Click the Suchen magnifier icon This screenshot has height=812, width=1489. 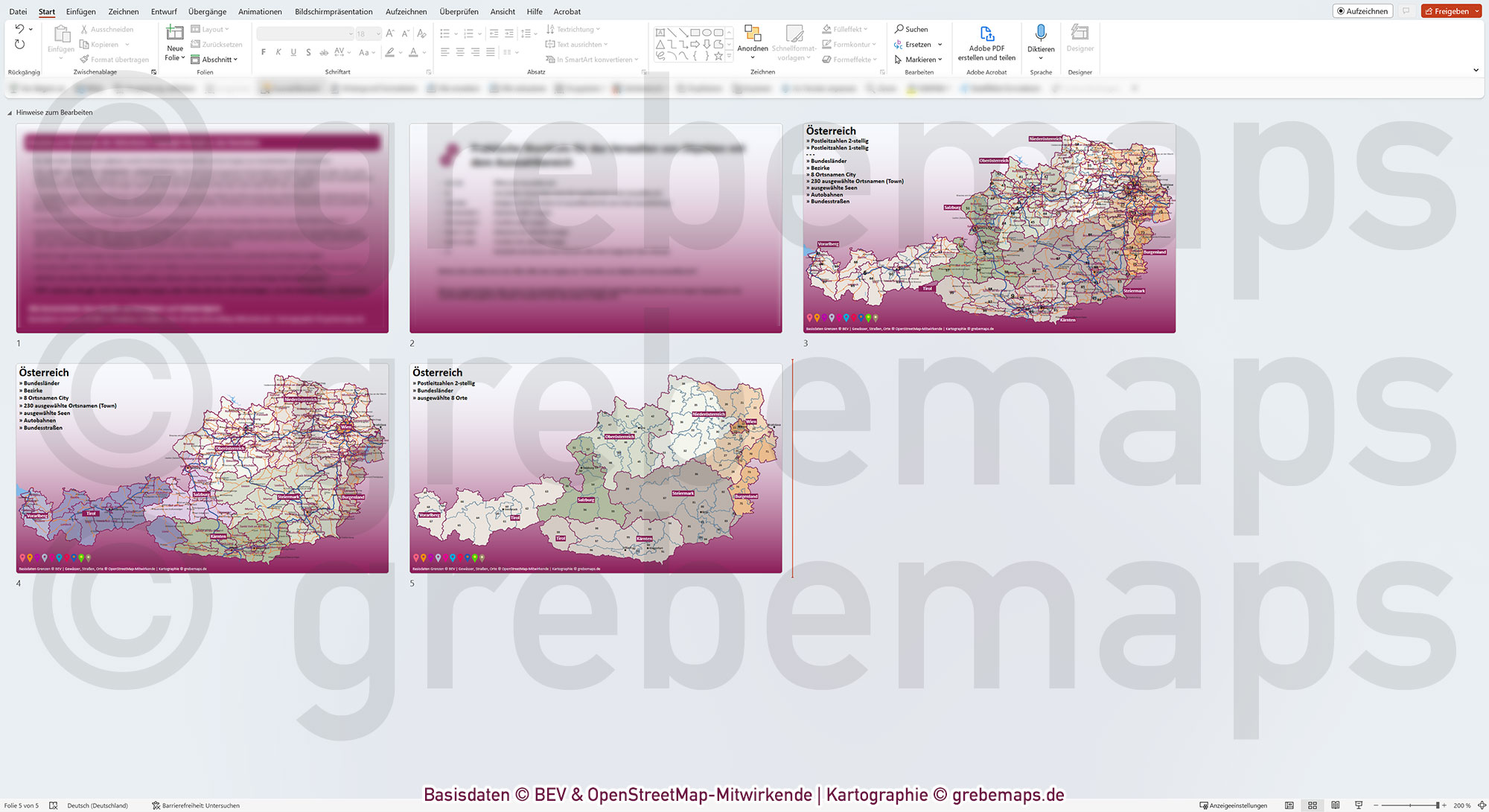(x=898, y=28)
